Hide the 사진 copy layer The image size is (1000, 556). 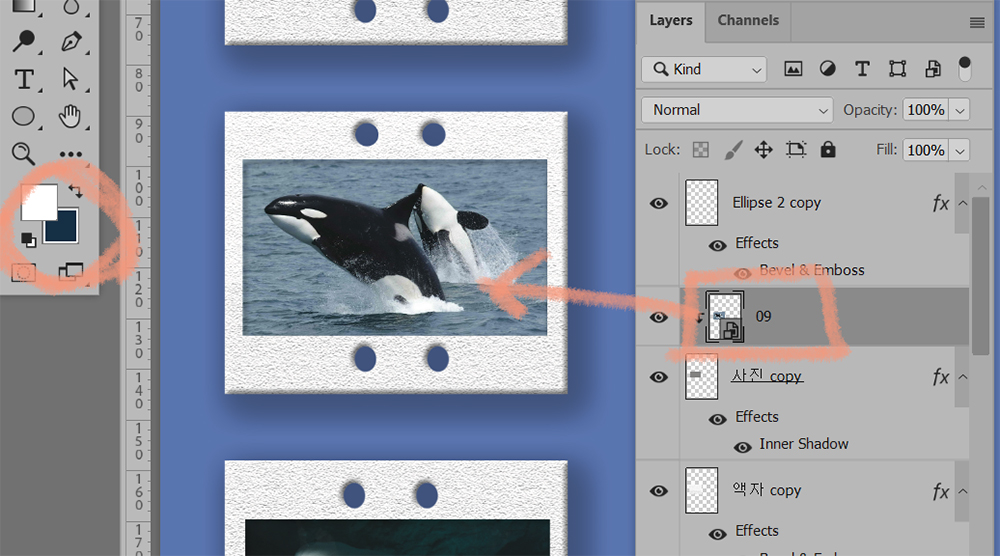pos(659,377)
